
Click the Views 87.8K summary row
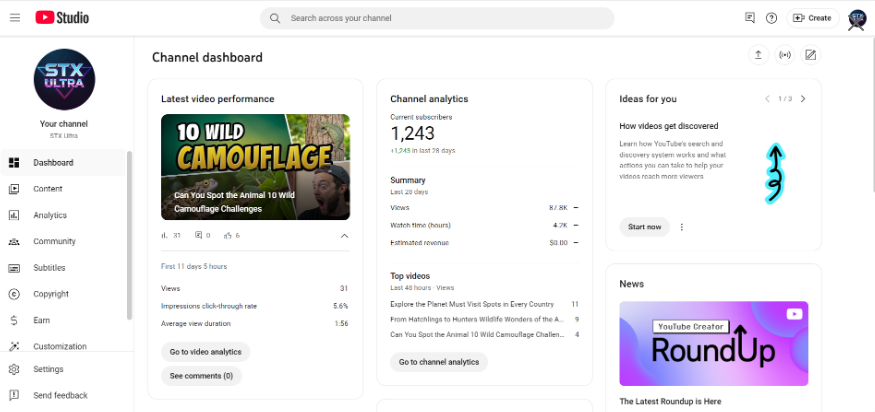(x=484, y=208)
